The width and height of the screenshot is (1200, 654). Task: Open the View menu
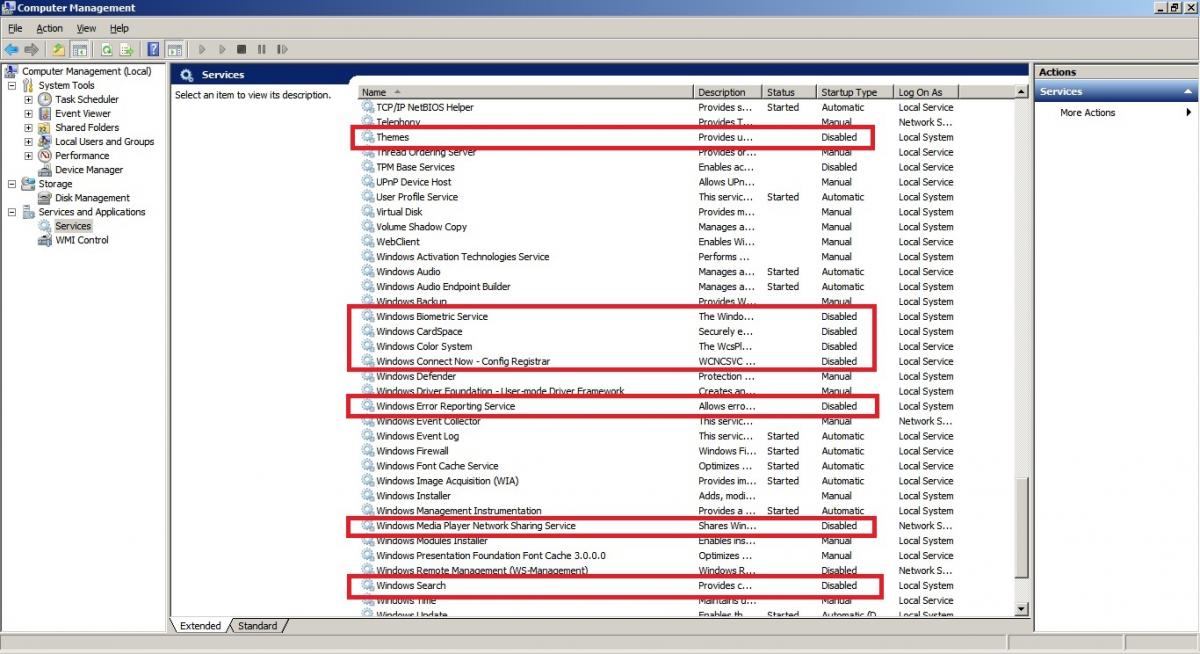click(86, 29)
